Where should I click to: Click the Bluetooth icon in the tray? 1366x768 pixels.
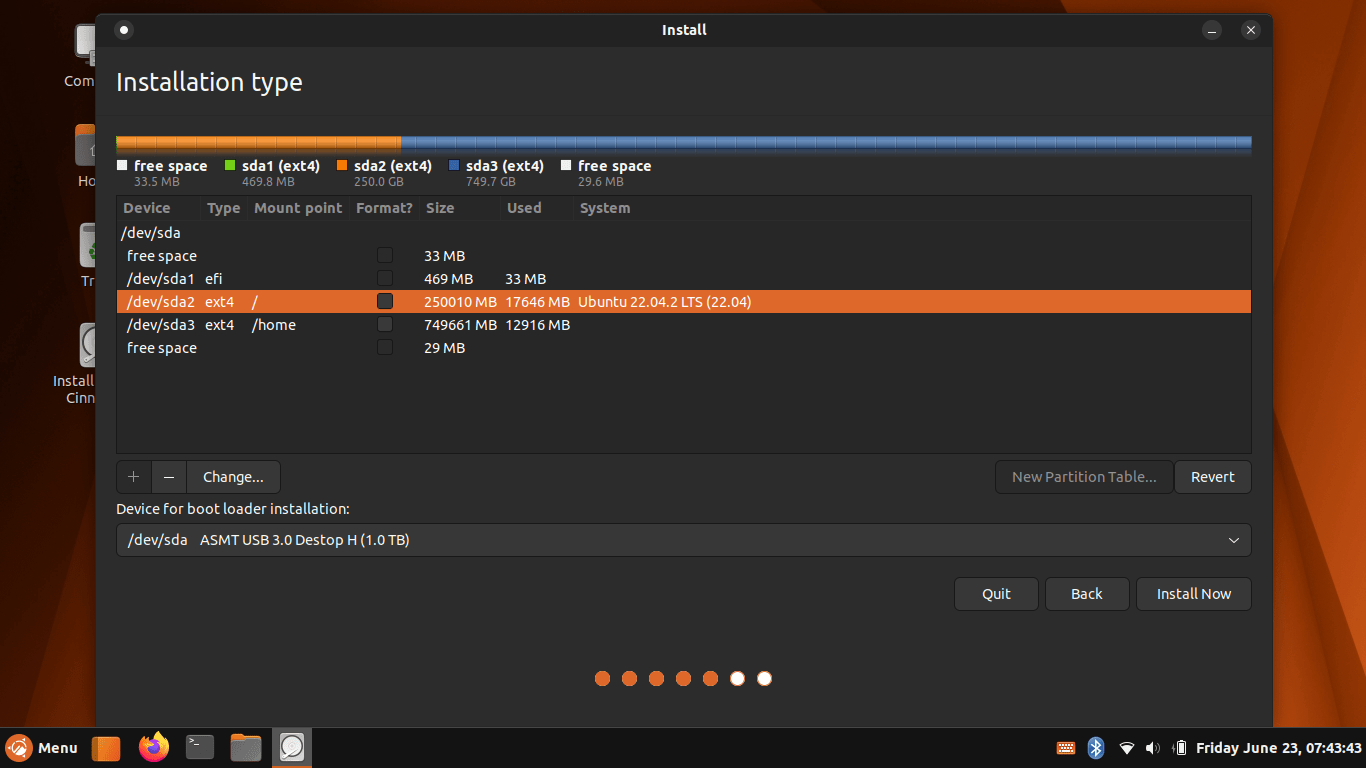1096,747
